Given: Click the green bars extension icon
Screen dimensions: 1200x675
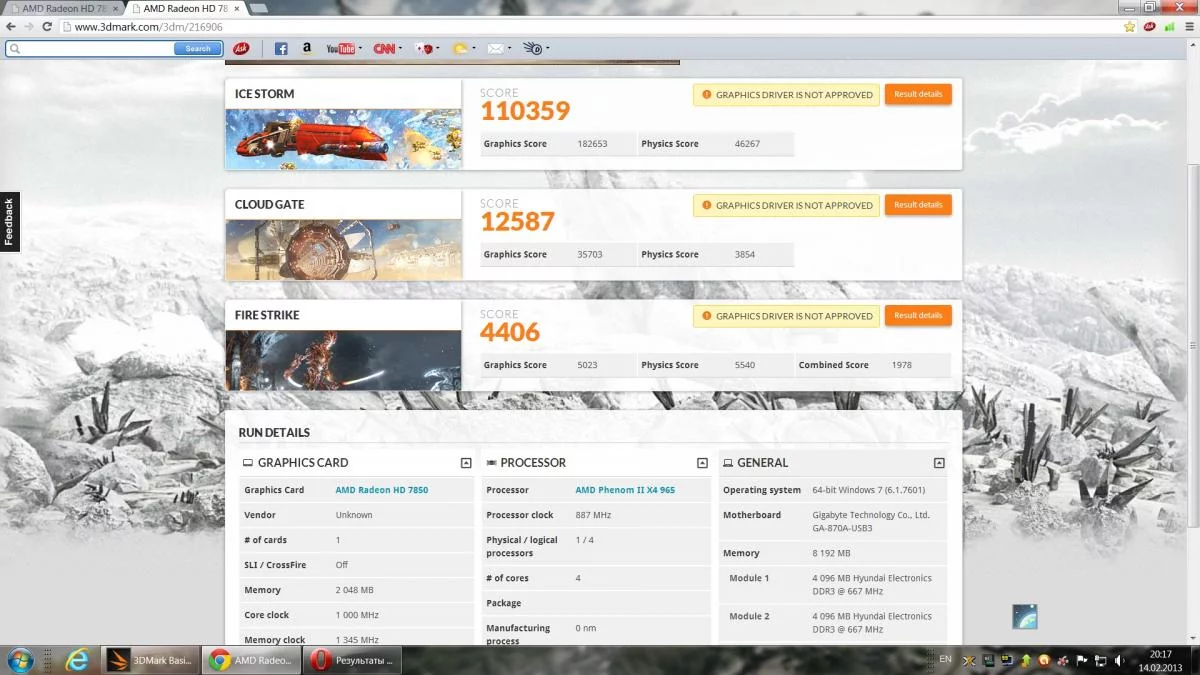Looking at the screenshot, I should pos(1169,27).
